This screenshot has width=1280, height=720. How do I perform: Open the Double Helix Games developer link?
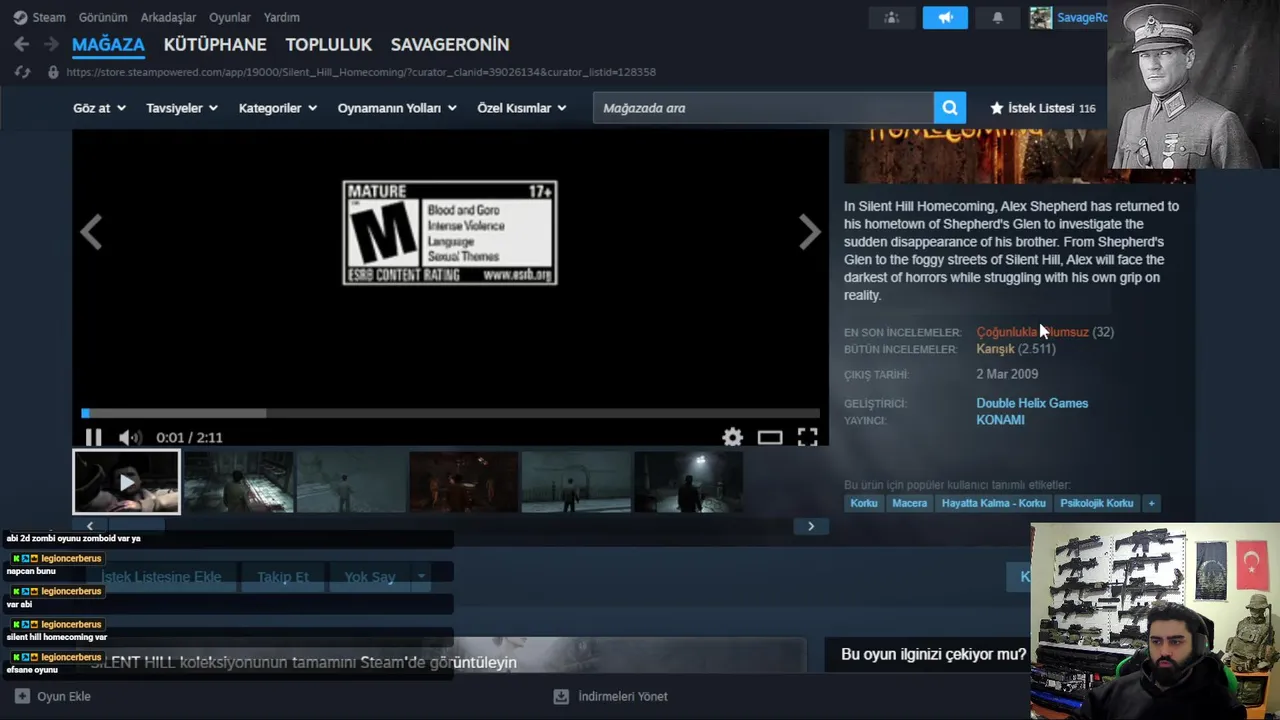pyautogui.click(x=1032, y=403)
